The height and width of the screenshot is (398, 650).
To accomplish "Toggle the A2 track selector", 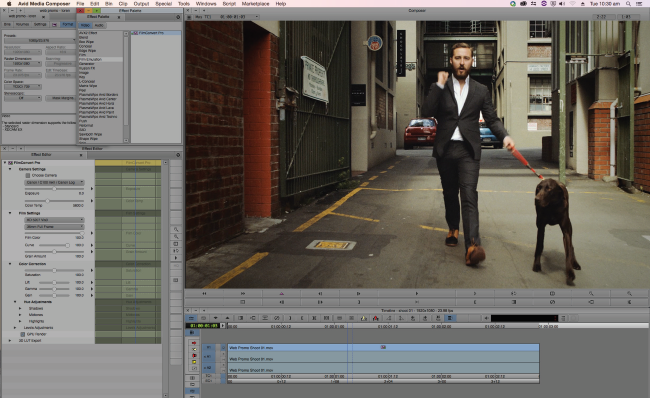I will click(209, 368).
